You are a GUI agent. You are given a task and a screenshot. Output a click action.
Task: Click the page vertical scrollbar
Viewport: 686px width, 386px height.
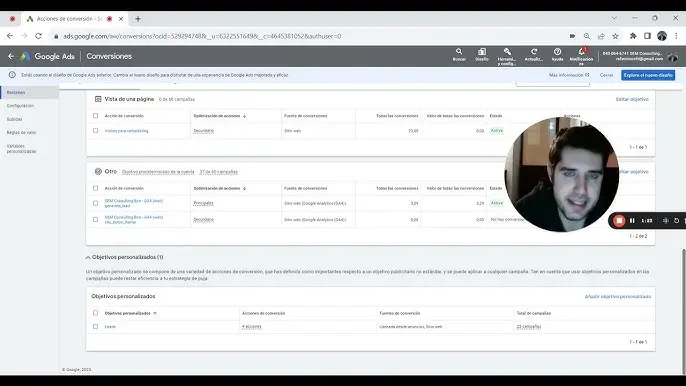683,311
